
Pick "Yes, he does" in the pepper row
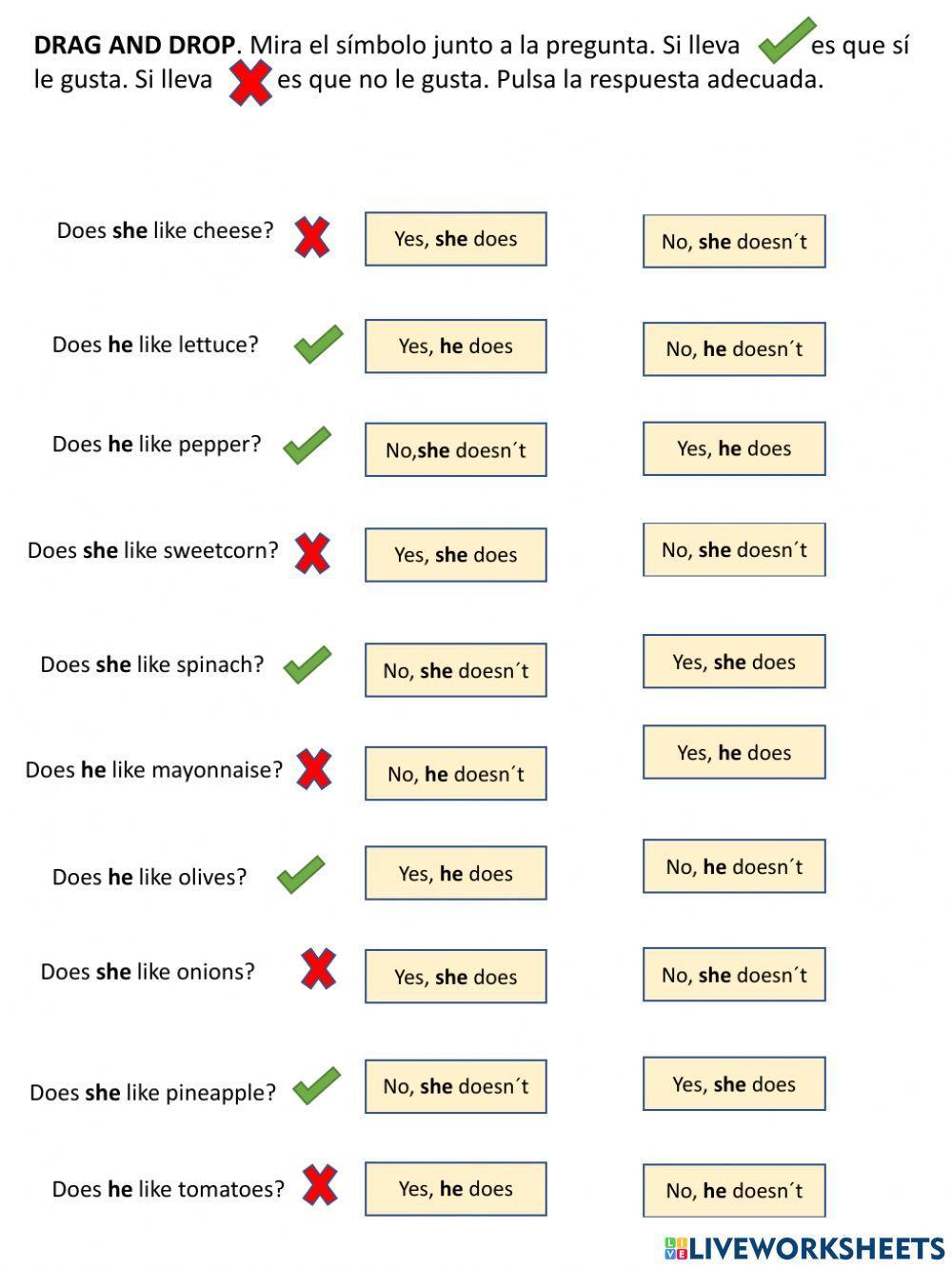(733, 448)
